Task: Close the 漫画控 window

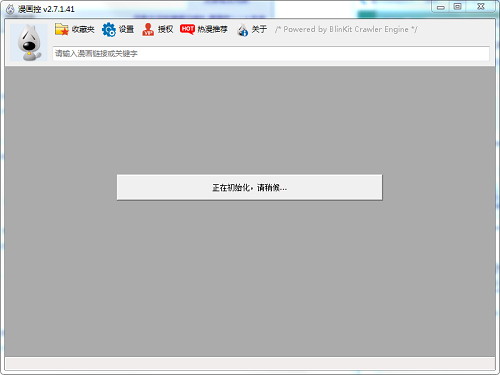Action: click(x=481, y=7)
